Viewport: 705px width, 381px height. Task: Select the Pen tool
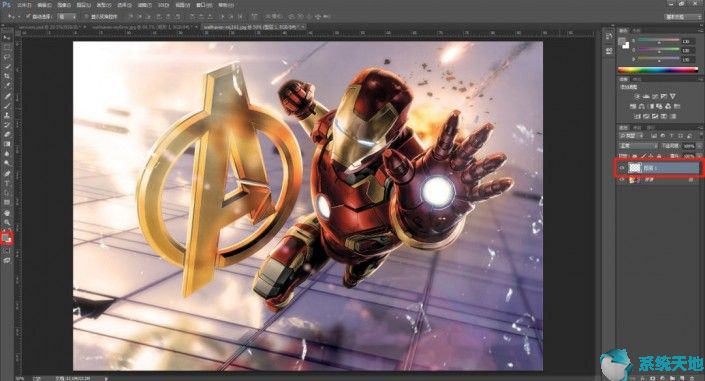(x=7, y=174)
